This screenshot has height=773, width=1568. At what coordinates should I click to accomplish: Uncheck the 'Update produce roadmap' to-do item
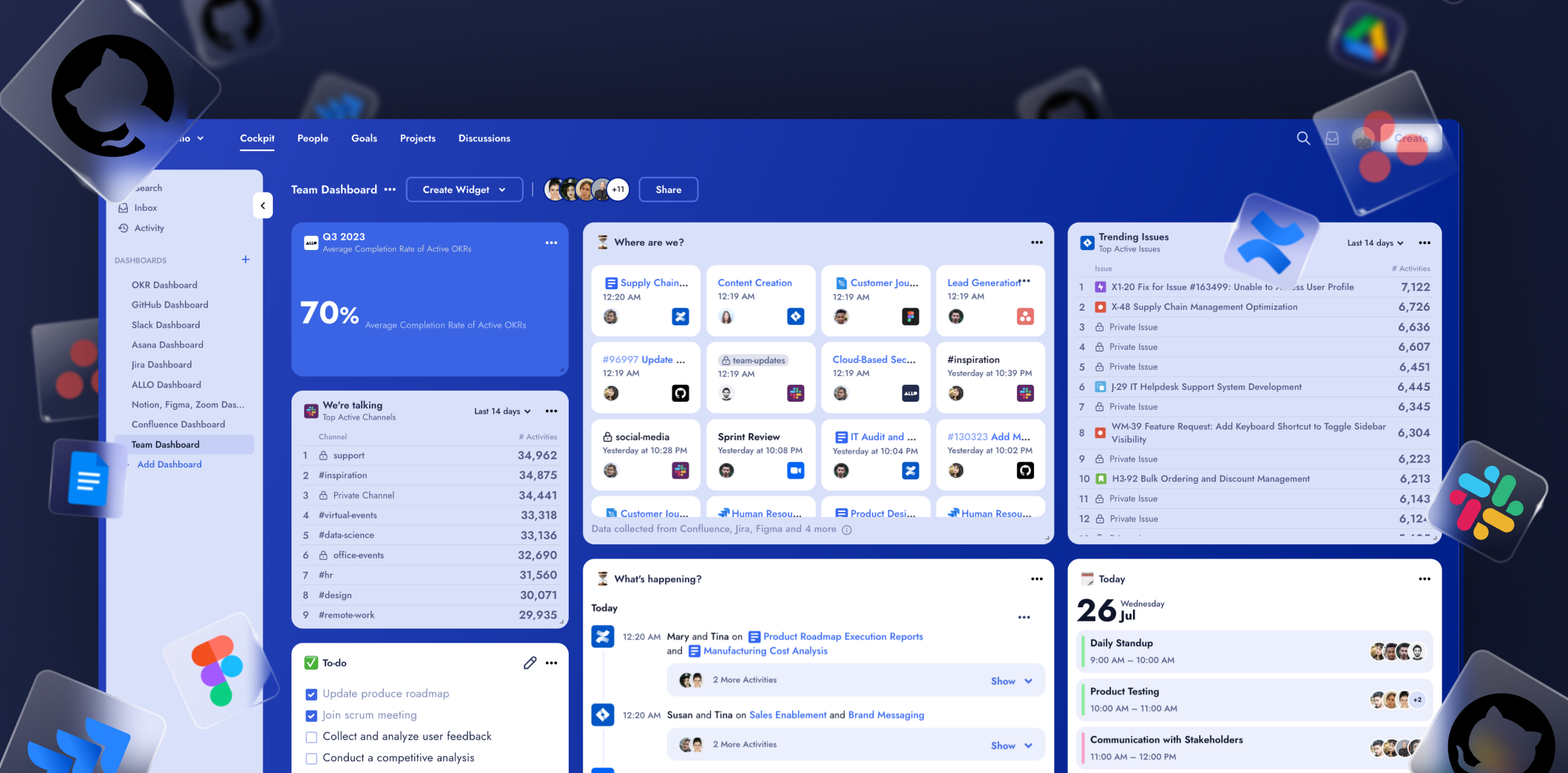click(x=311, y=694)
